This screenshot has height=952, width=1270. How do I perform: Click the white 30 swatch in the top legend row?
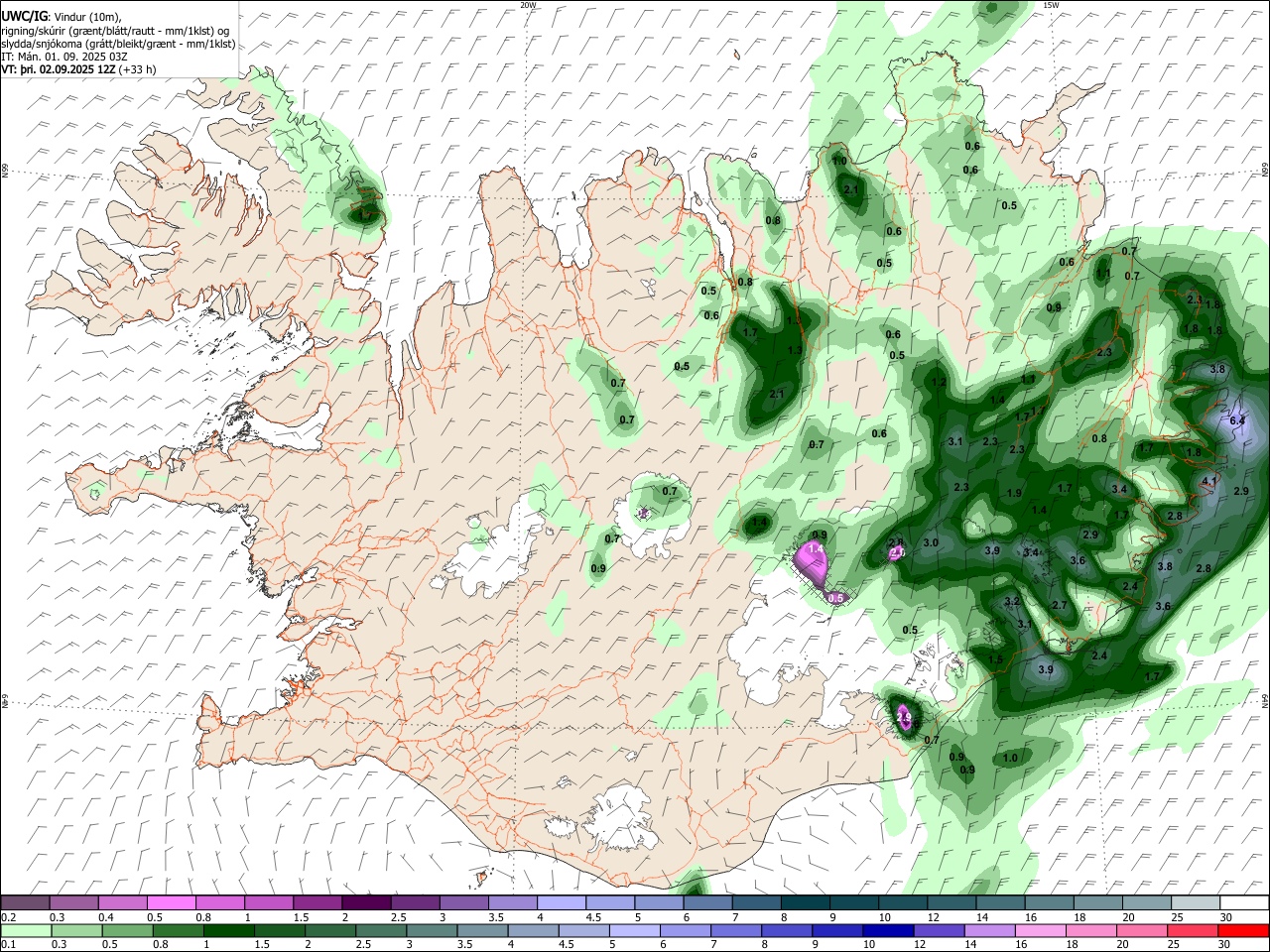coord(1244,903)
